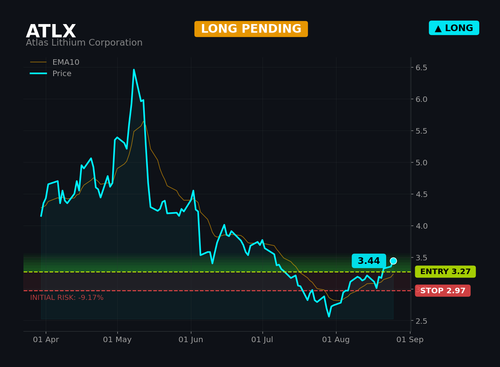Screen dimensions: 500x367
Task: Click the late-July price low near 2.5
Action: point(329,316)
